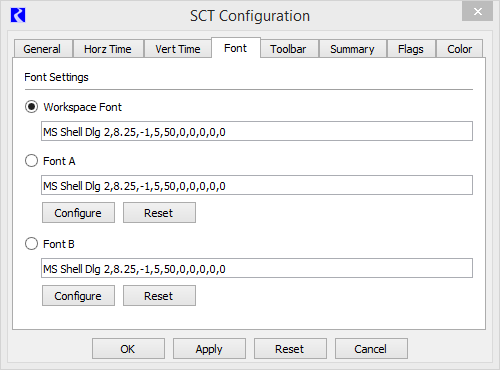Select the Font B radio button

(x=31, y=244)
